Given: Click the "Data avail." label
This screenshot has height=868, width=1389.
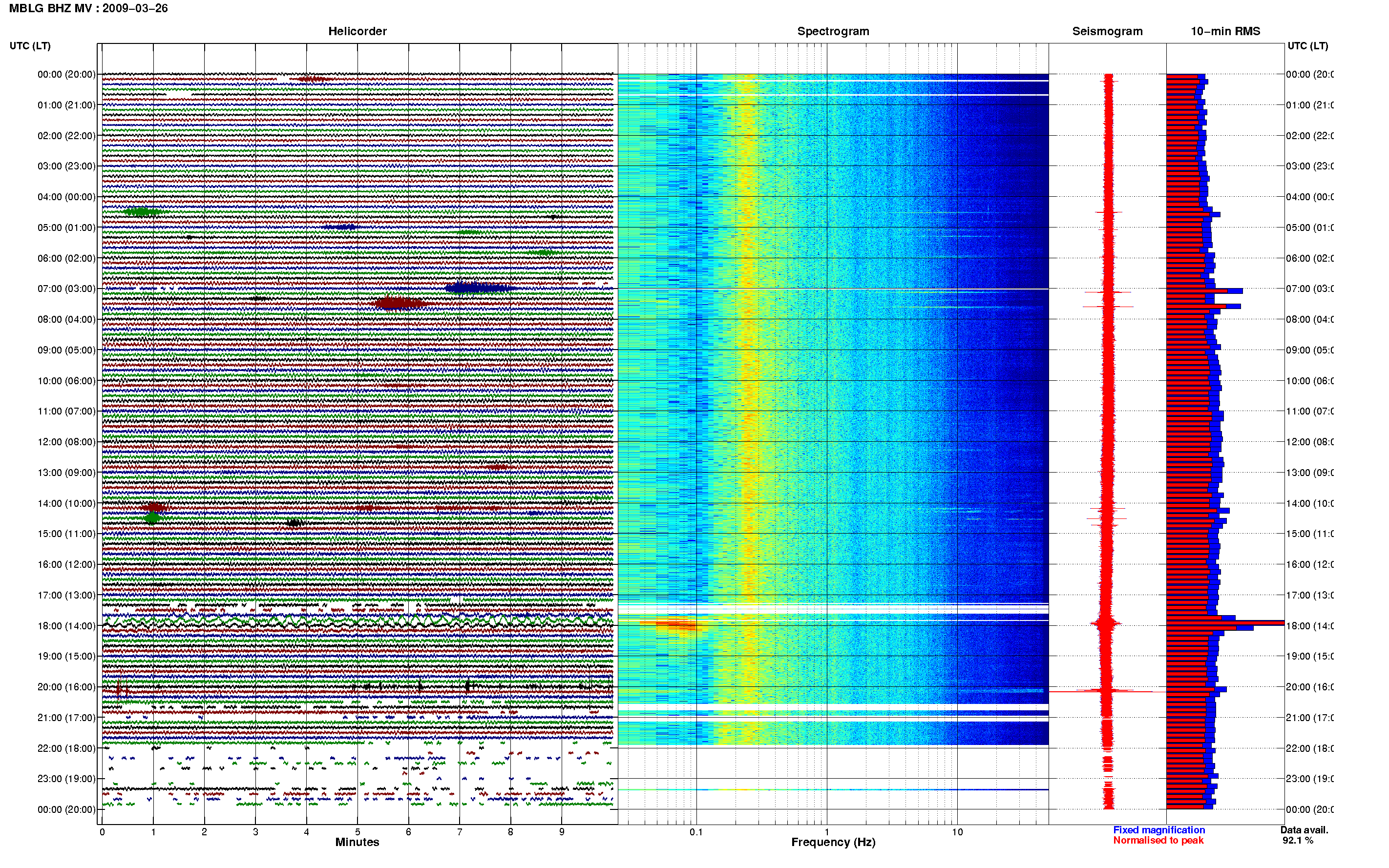Looking at the screenshot, I should tap(1304, 829).
